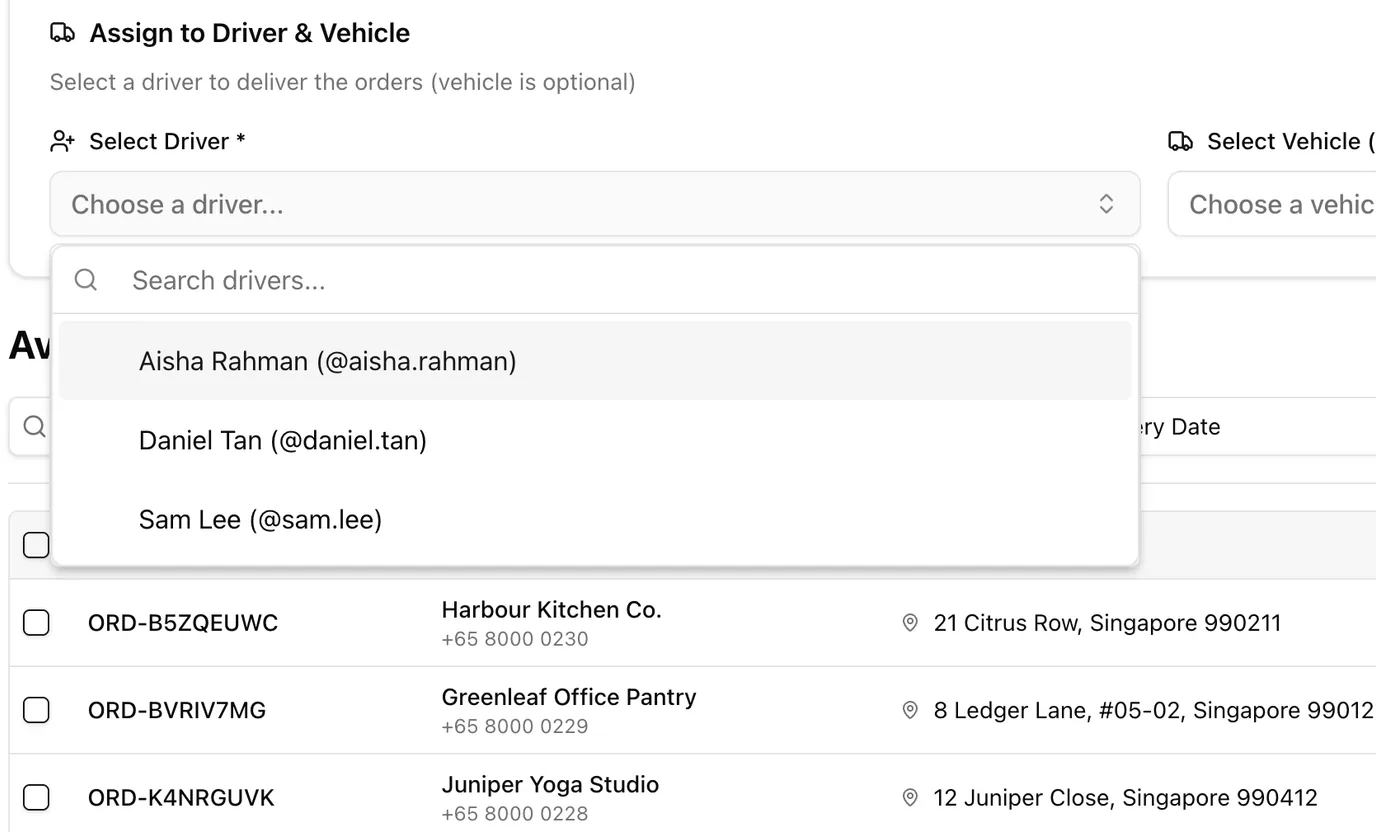The width and height of the screenshot is (1376, 832).
Task: Click the Assign to Driver & Vehicle heading
Action: pyautogui.click(x=250, y=33)
